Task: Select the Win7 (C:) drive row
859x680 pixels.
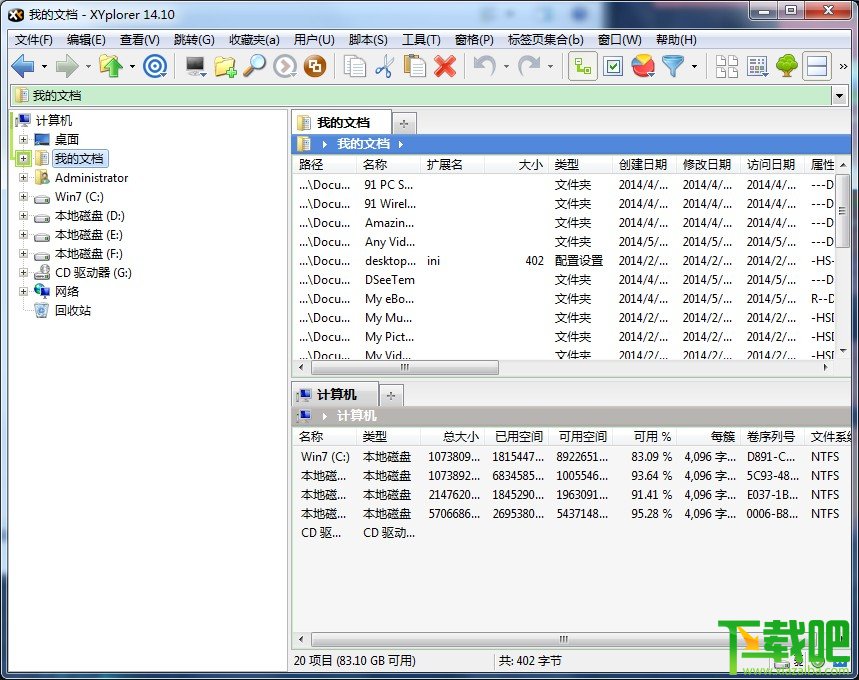Action: coord(570,456)
